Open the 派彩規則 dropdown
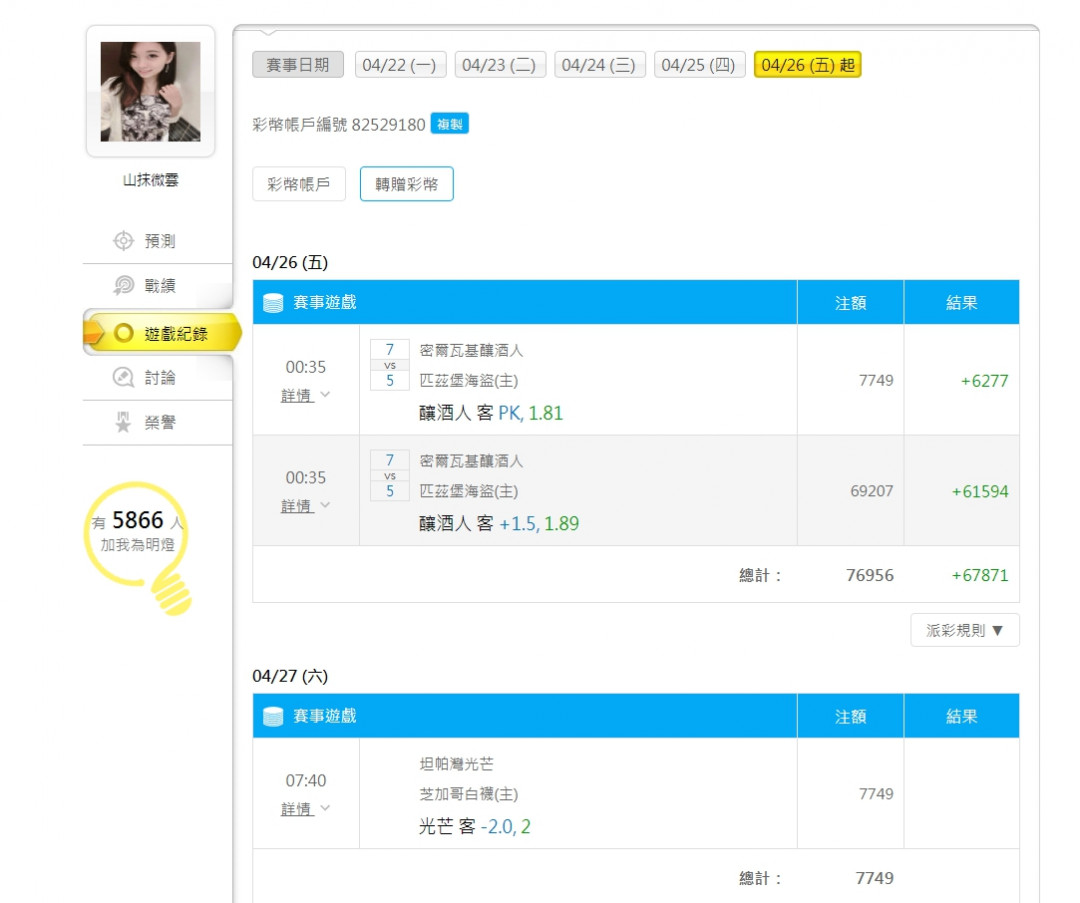 [x=964, y=630]
